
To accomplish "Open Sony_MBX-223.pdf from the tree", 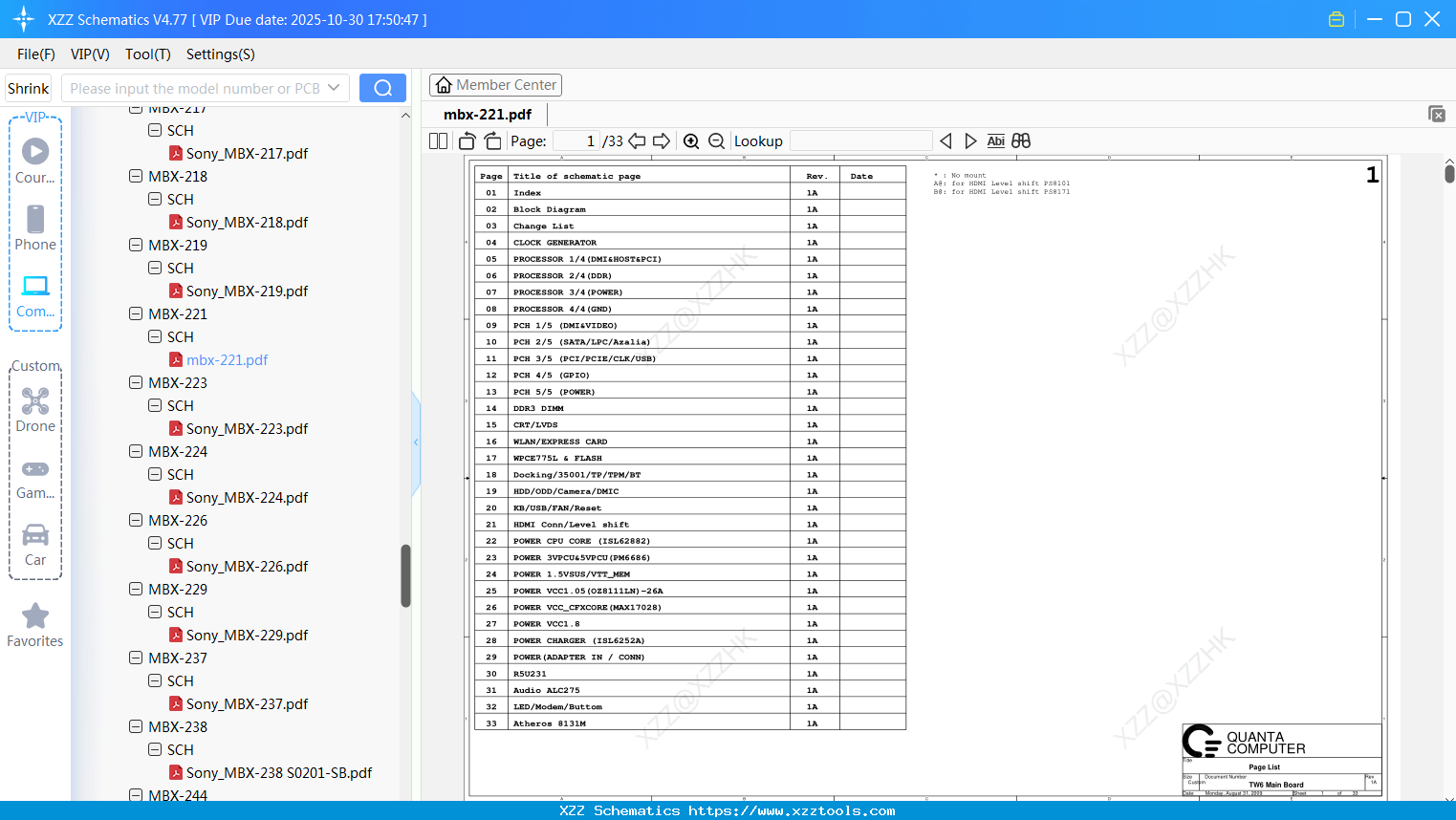I will [x=247, y=428].
